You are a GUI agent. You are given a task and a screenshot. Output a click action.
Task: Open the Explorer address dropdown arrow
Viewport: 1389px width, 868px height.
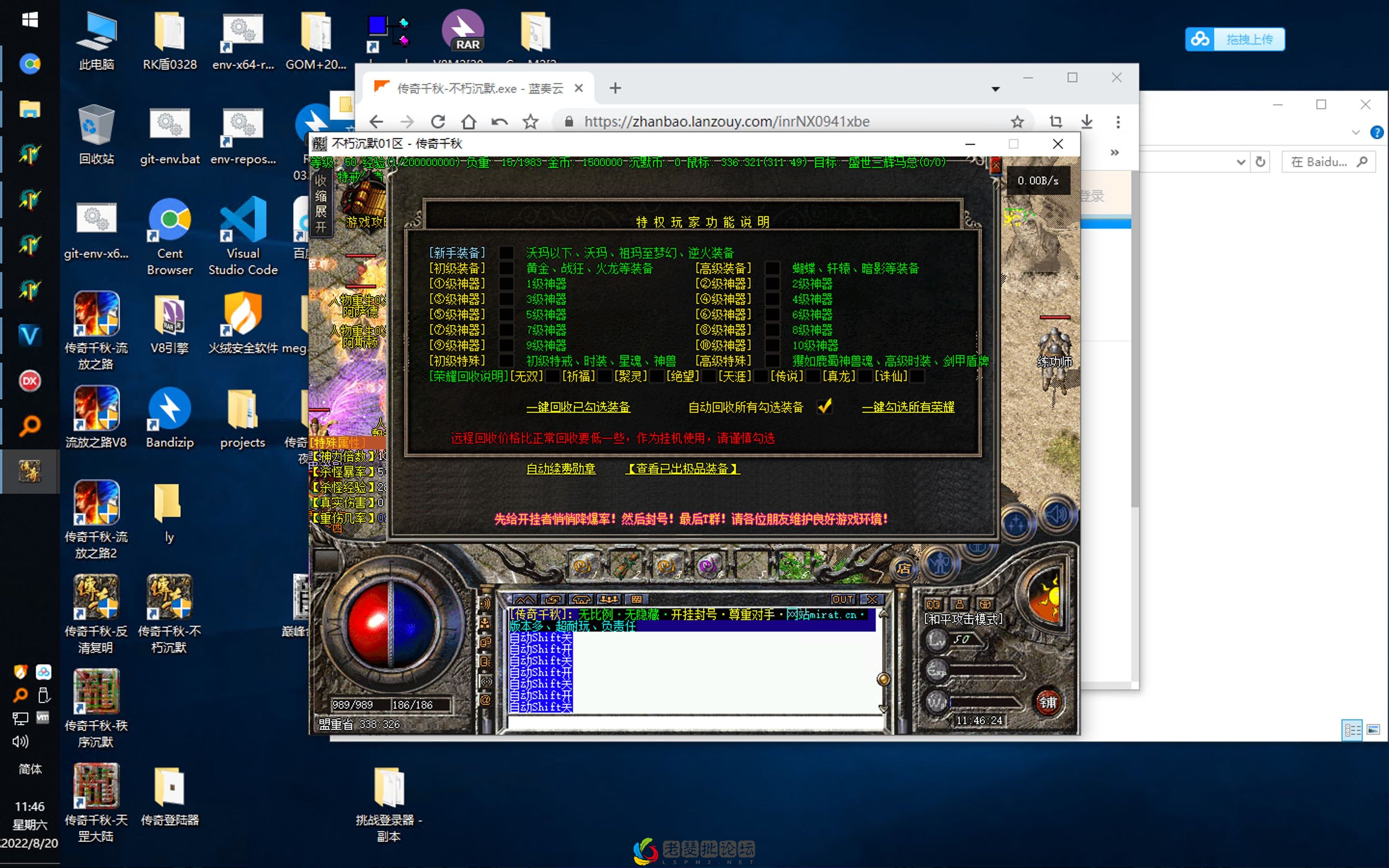click(x=1240, y=162)
